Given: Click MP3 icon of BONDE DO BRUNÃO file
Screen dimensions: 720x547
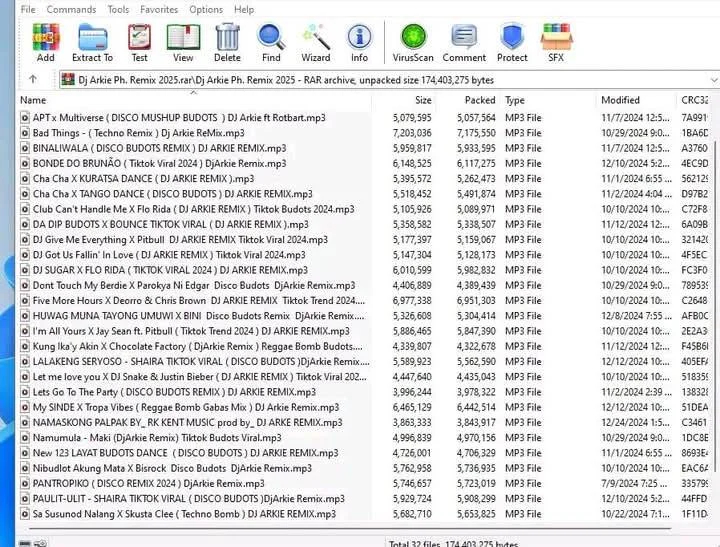Looking at the screenshot, I should 25,164.
